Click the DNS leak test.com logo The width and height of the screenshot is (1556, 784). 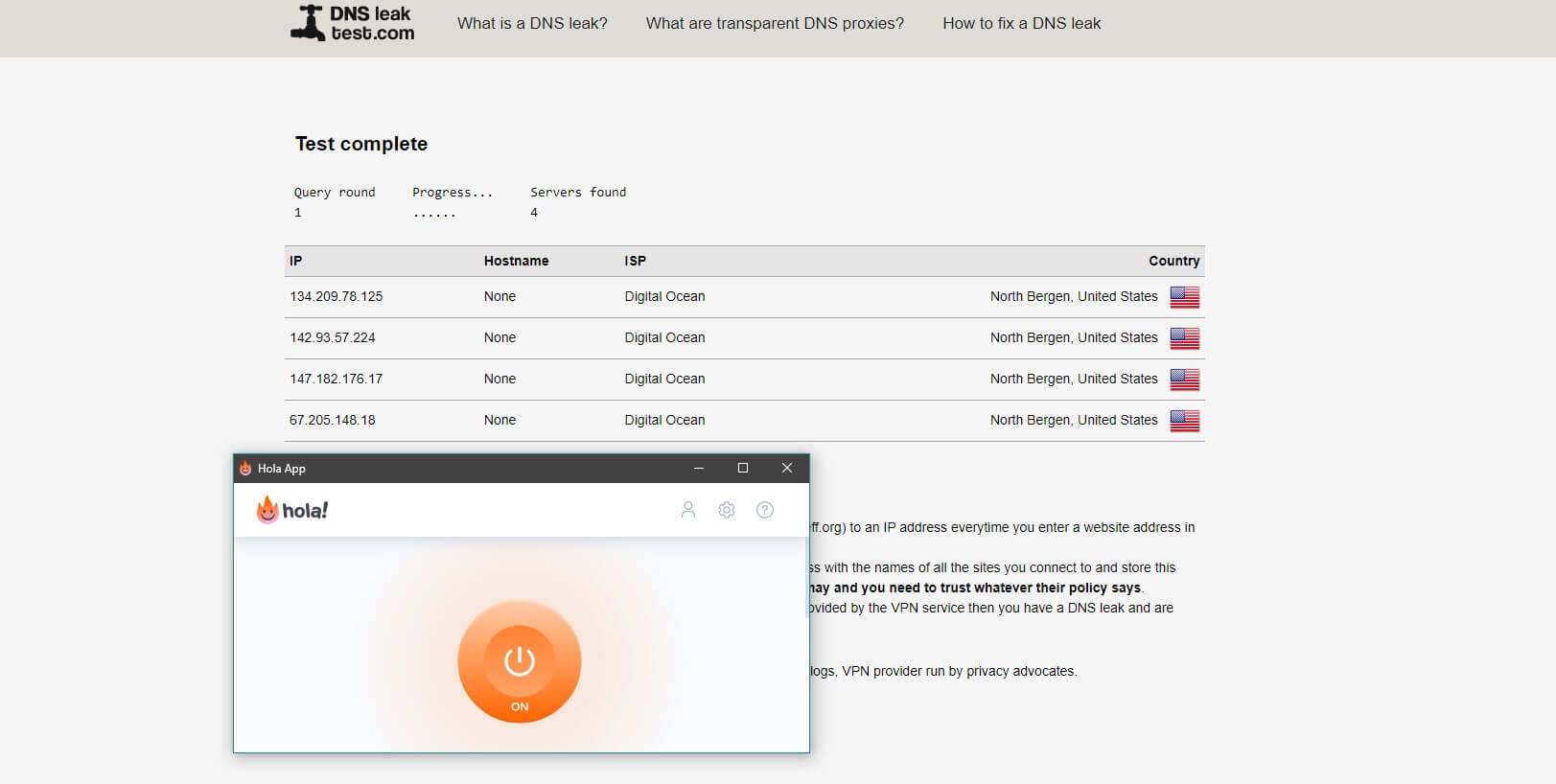[352, 23]
